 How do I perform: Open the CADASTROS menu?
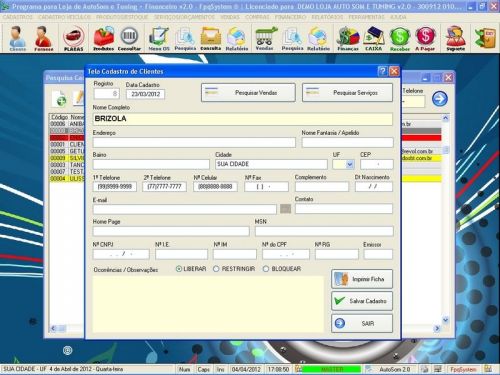tap(18, 17)
